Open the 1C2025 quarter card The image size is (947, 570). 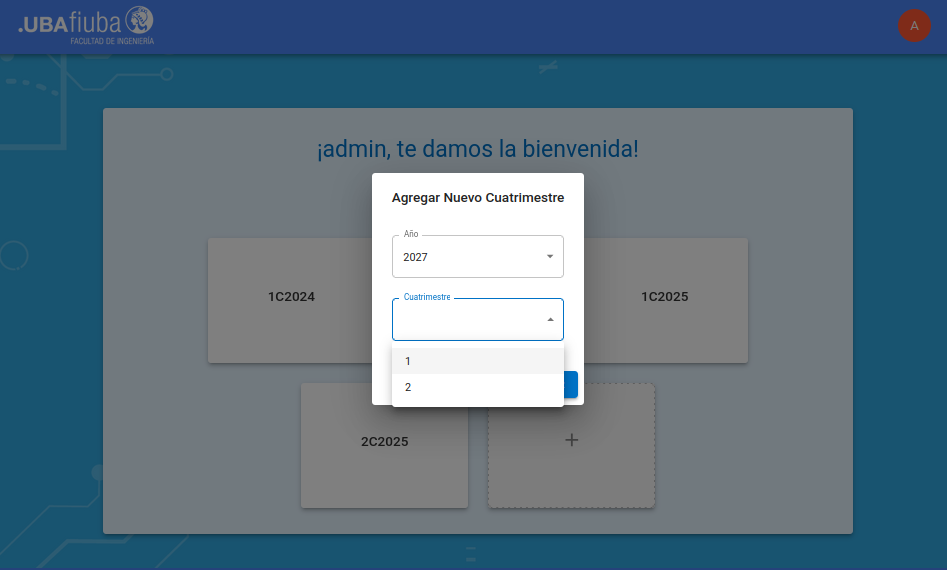[x=665, y=297]
